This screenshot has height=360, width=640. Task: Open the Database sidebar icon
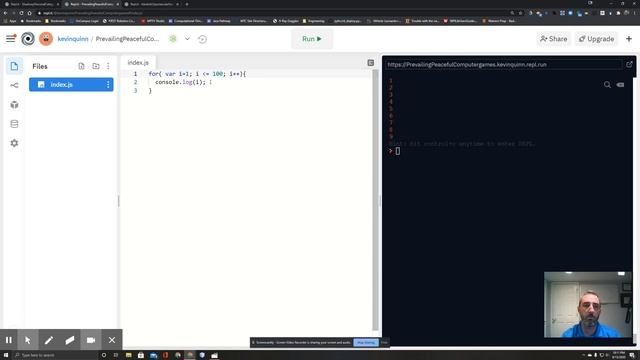point(14,124)
